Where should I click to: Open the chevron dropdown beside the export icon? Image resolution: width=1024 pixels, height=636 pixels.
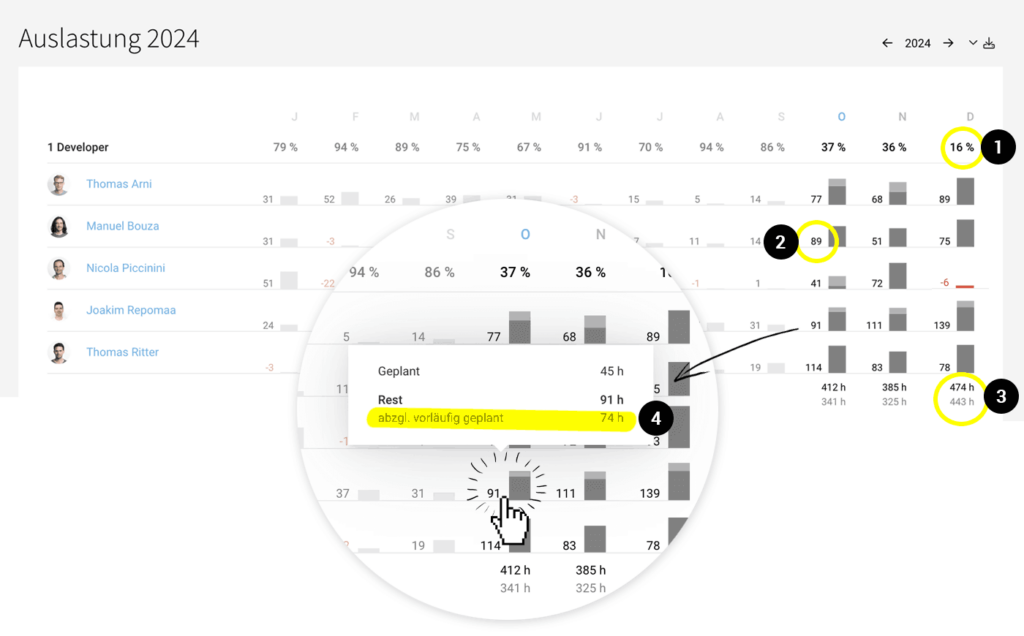(973, 43)
